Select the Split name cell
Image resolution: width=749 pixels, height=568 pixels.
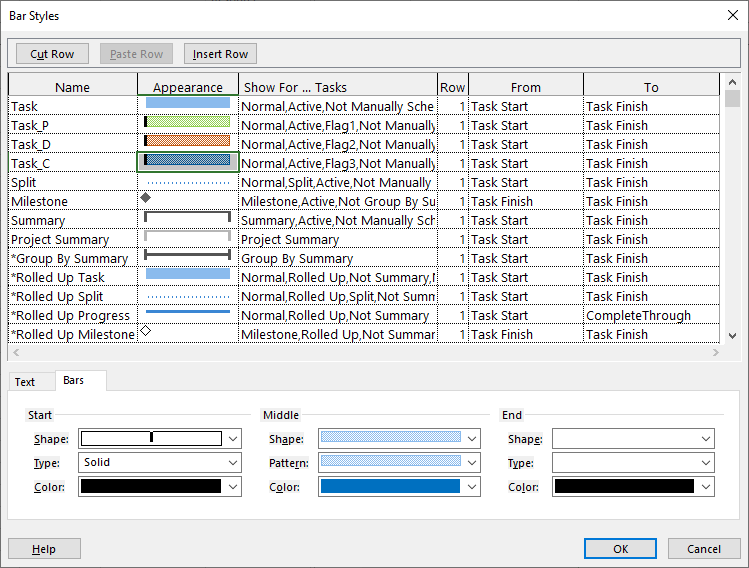(73, 182)
